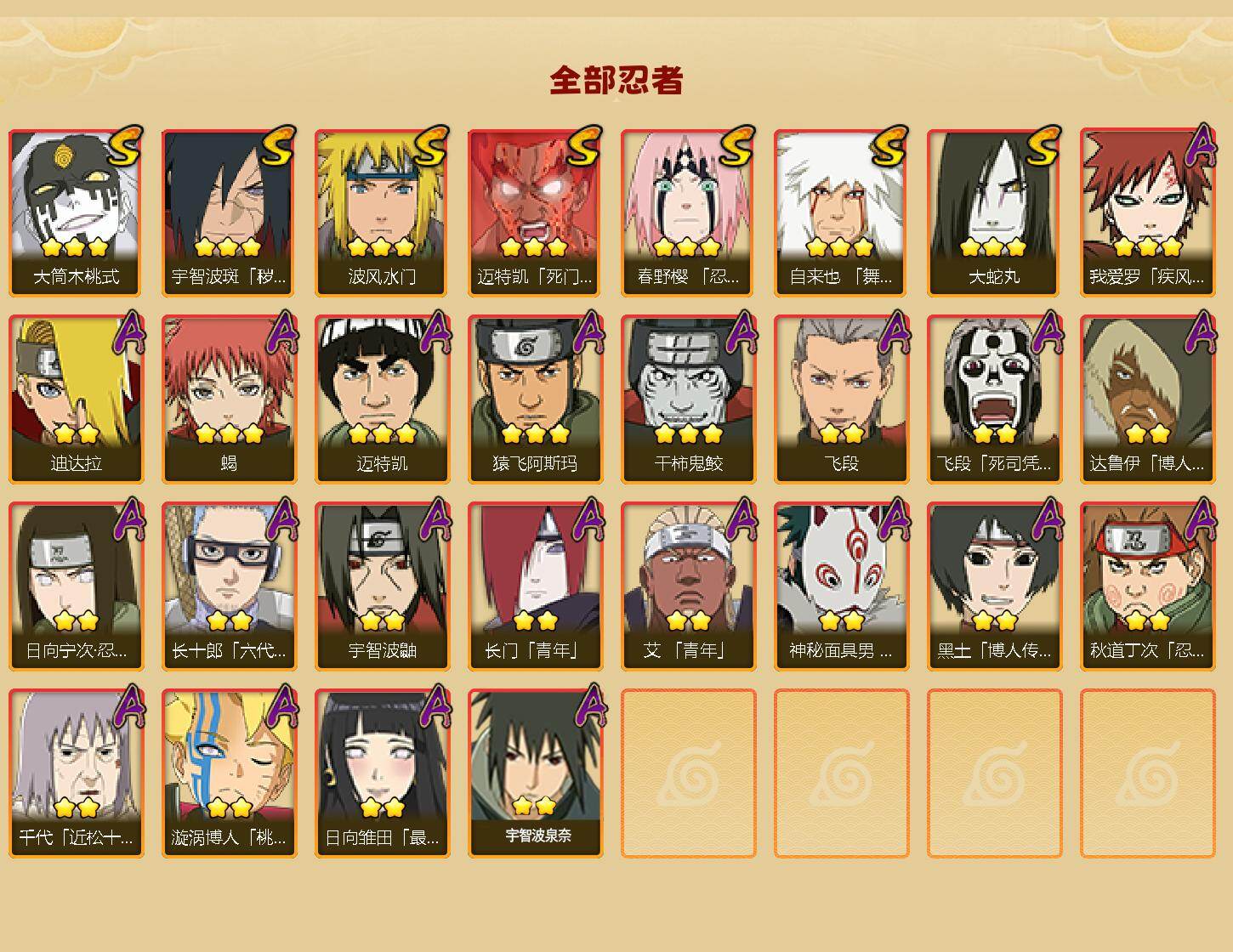Open the 波风水门 character card
1233x952 pixels.
pos(382,212)
